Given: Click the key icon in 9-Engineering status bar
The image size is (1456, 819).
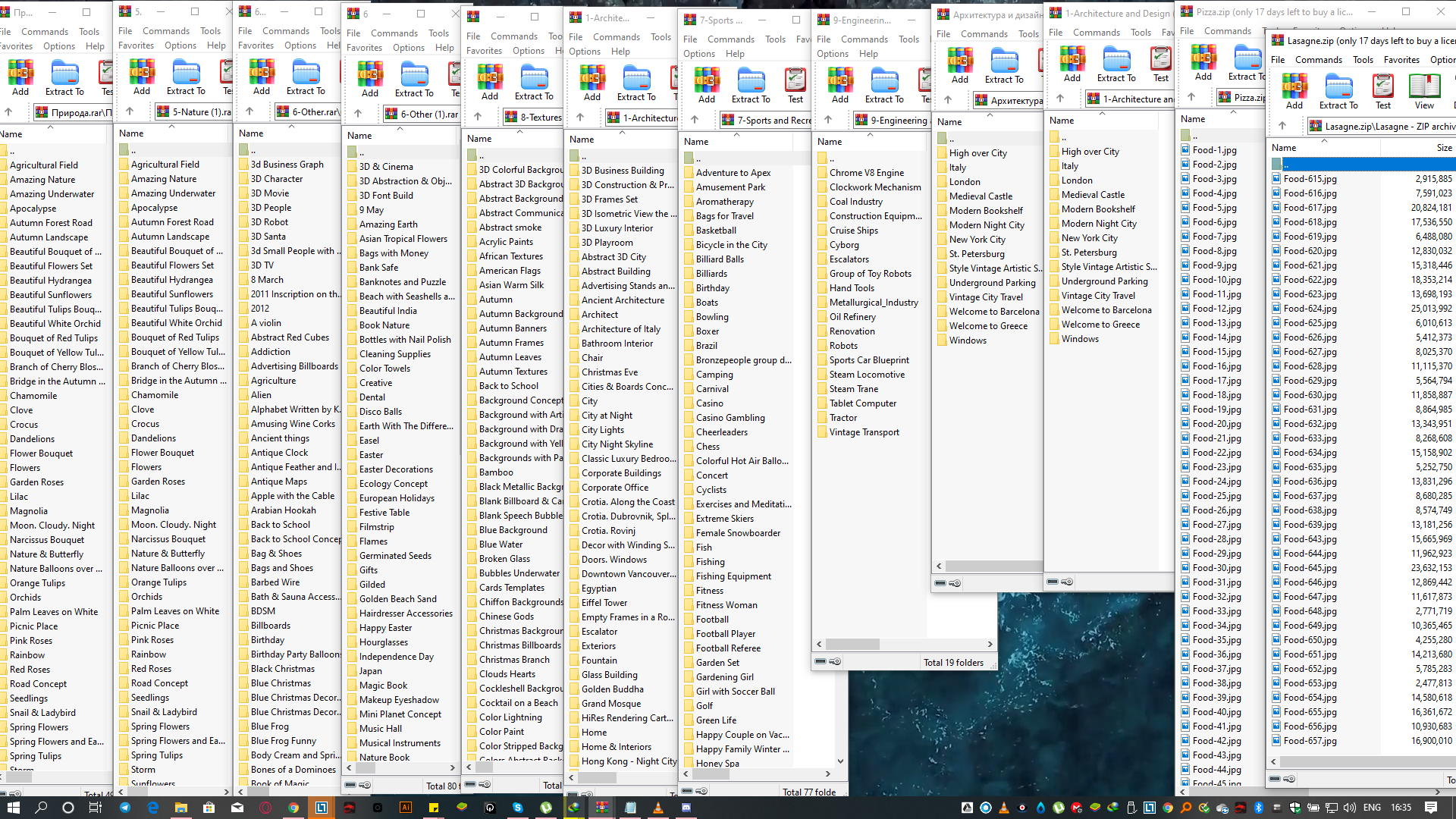Looking at the screenshot, I should (x=835, y=661).
